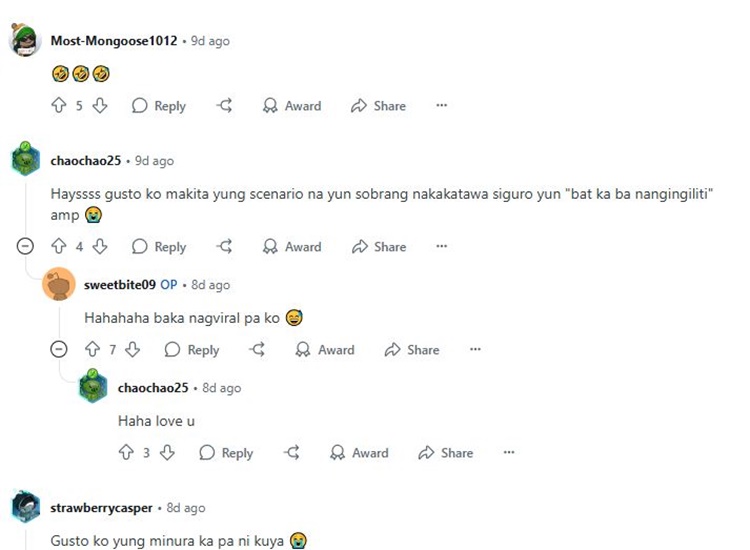Open sweetbite09's username link
The height and width of the screenshot is (550, 750).
pos(120,285)
